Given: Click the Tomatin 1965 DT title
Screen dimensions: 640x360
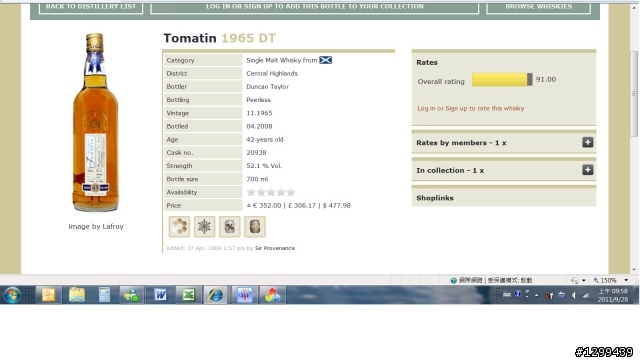Looking at the screenshot, I should pyautogui.click(x=220, y=38).
